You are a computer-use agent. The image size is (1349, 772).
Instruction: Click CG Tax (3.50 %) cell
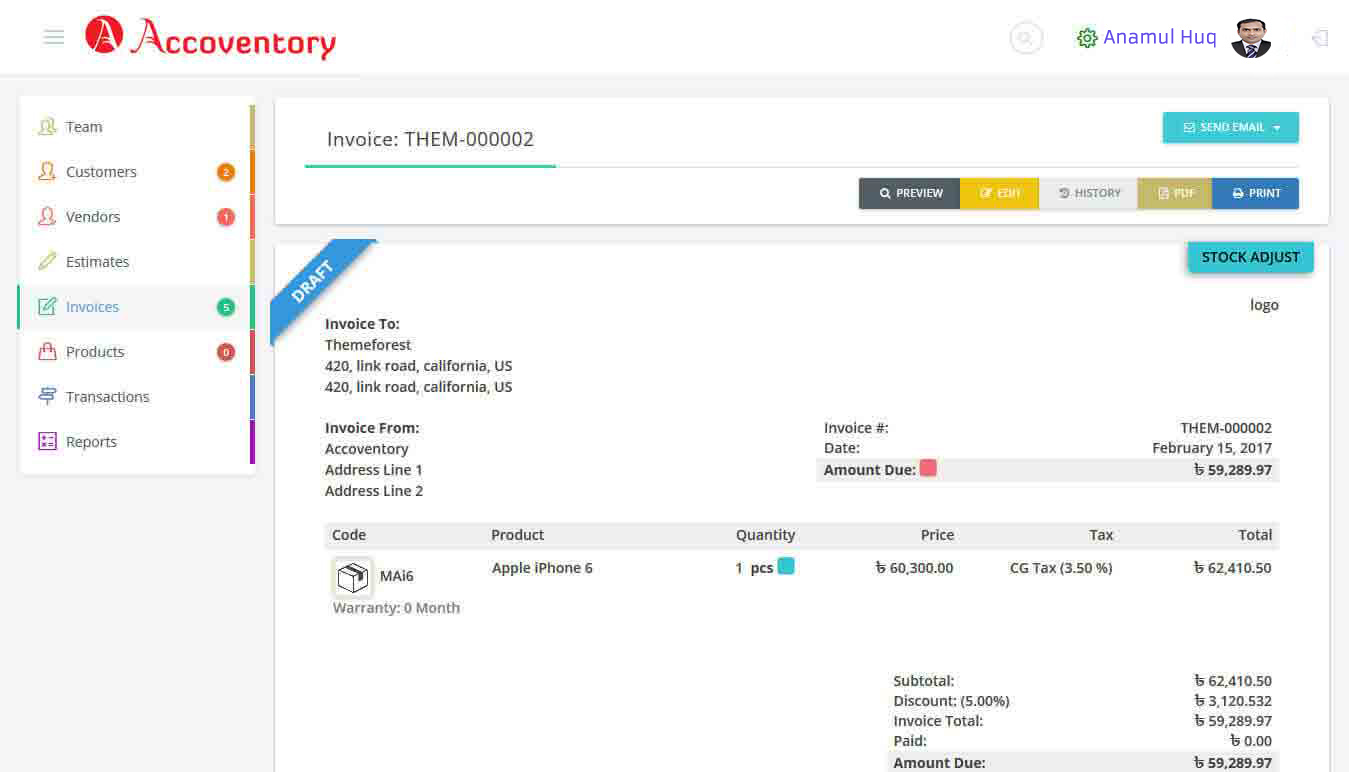(x=1061, y=568)
